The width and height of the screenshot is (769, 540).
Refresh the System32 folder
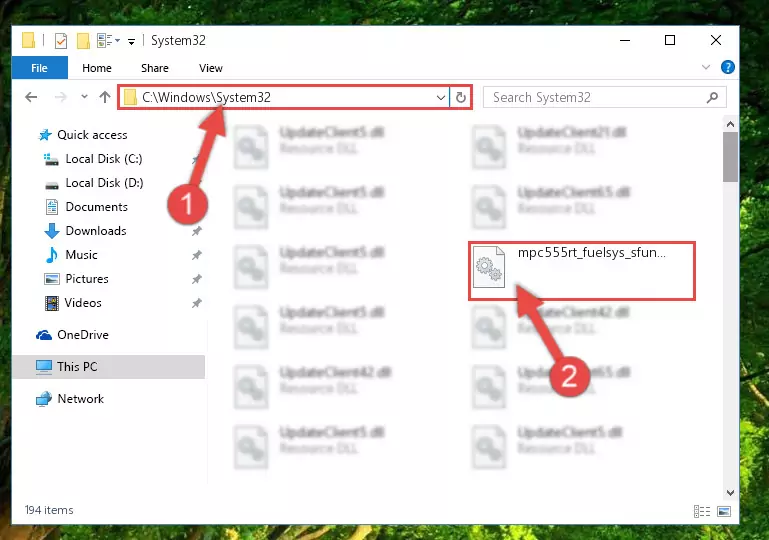click(461, 97)
